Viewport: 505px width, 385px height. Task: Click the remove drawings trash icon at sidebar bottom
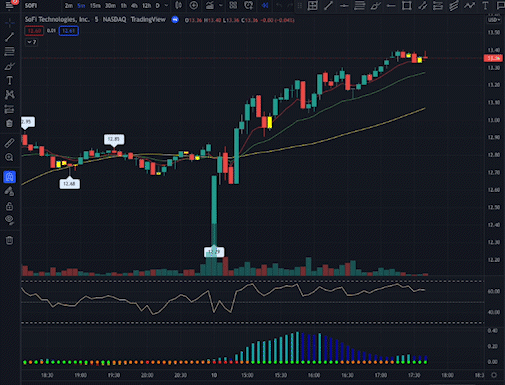(x=9, y=240)
